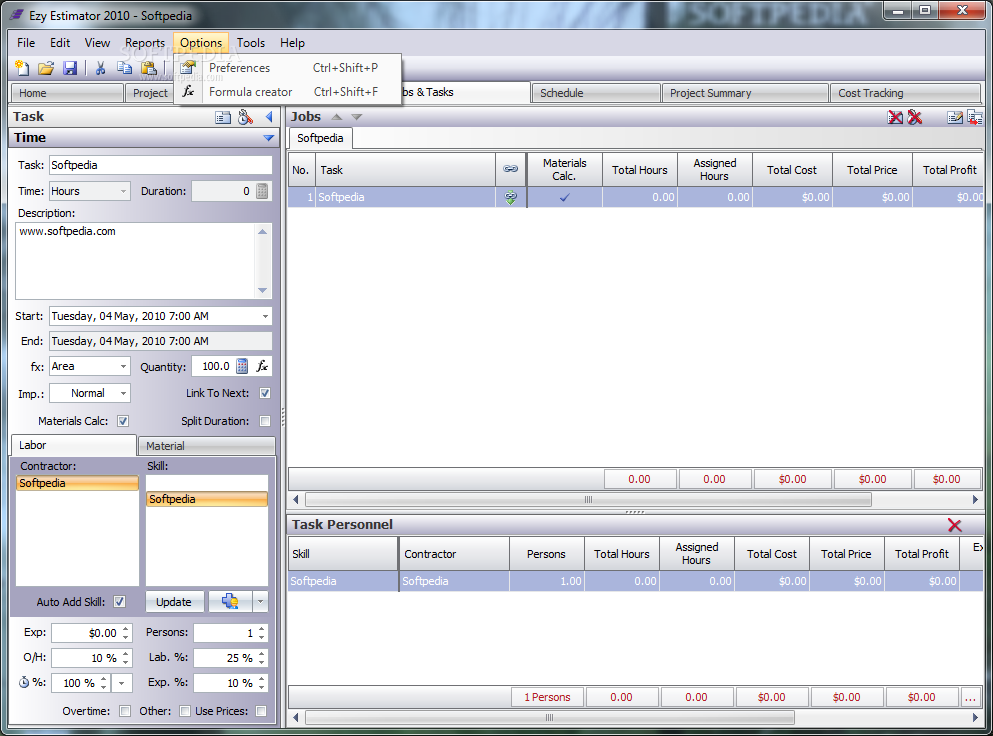Move job down with the Jobs down arrow

357,117
